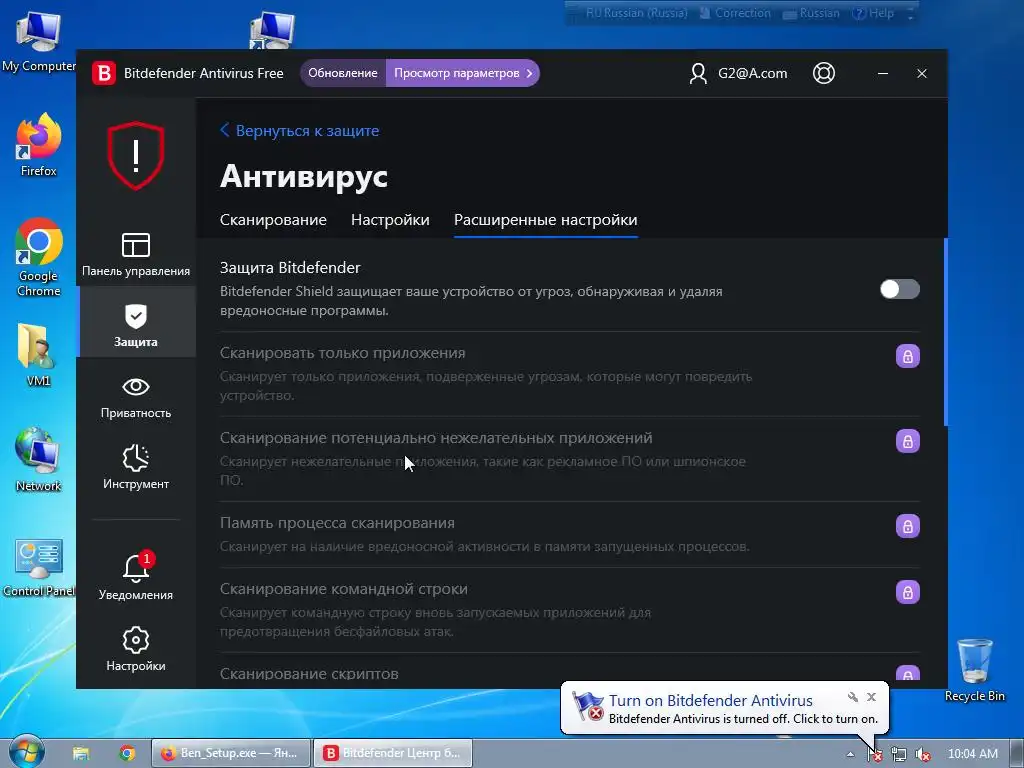The image size is (1024, 768).
Task: Click the 10:04 AM clock
Action: coord(972,754)
